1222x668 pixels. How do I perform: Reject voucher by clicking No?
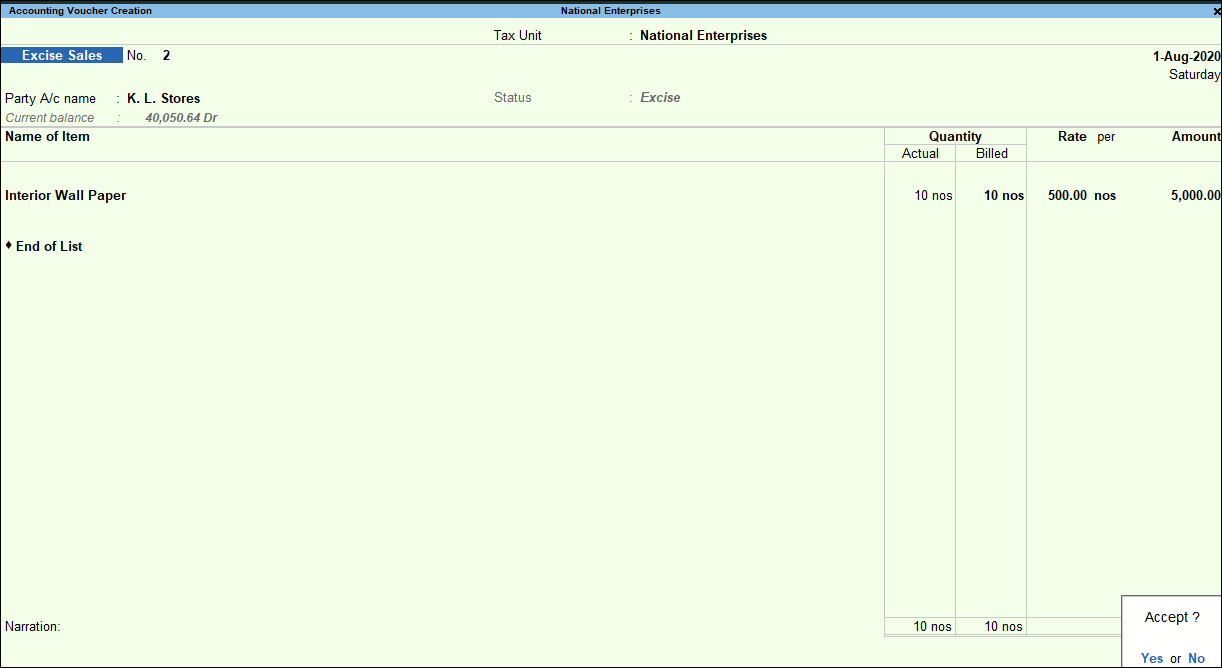coord(1196,658)
